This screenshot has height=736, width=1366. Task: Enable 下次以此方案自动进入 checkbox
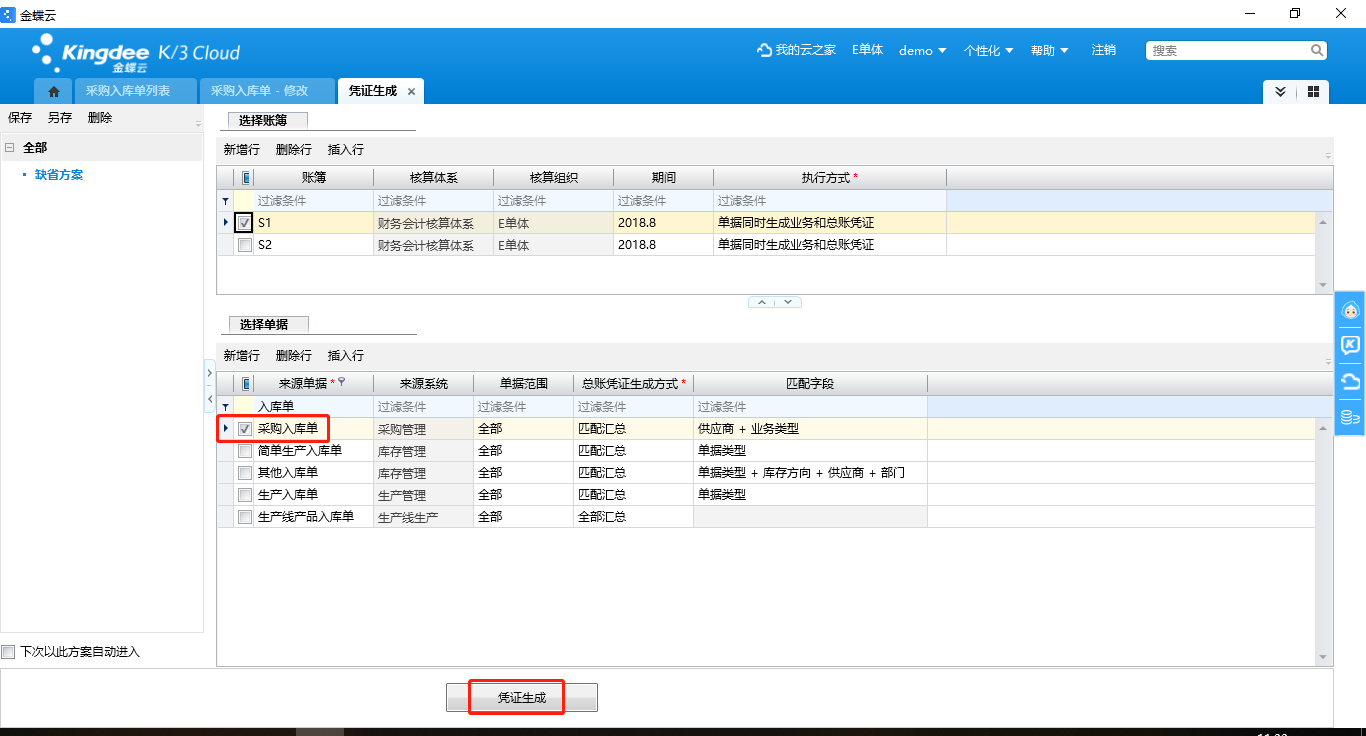9,652
